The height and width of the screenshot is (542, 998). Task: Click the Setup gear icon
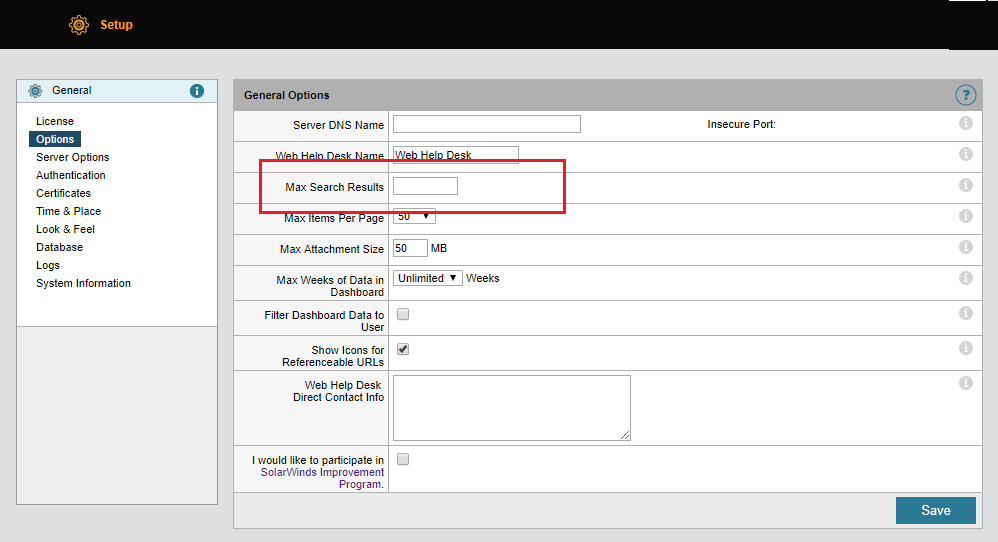[79, 25]
